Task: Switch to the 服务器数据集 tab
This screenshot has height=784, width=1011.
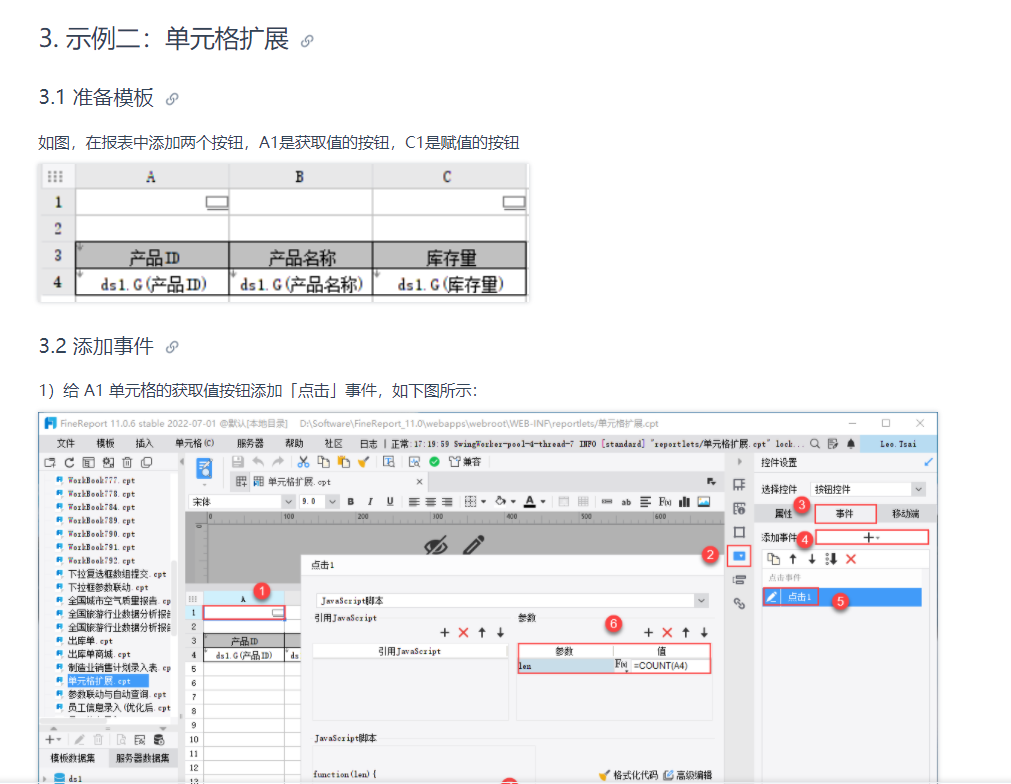Action: [x=142, y=758]
